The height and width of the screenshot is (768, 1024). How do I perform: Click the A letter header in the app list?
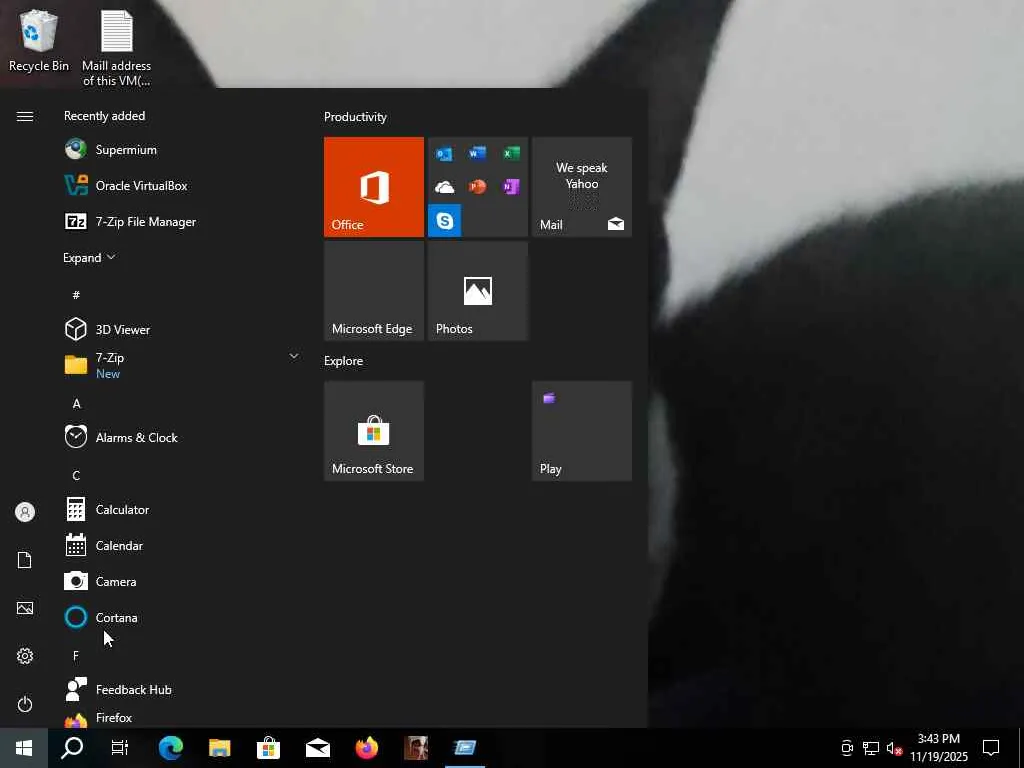click(76, 404)
